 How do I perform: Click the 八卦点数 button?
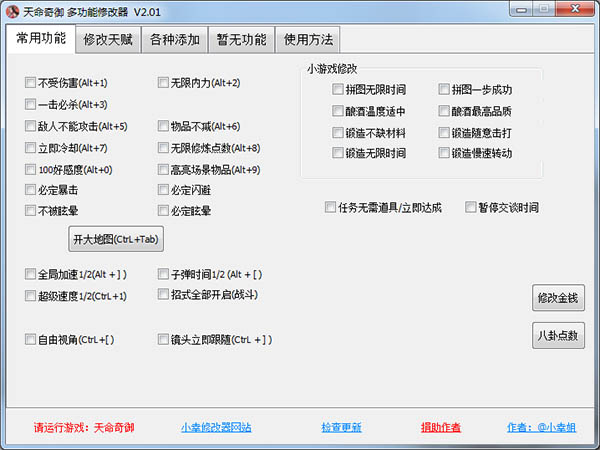click(x=558, y=336)
